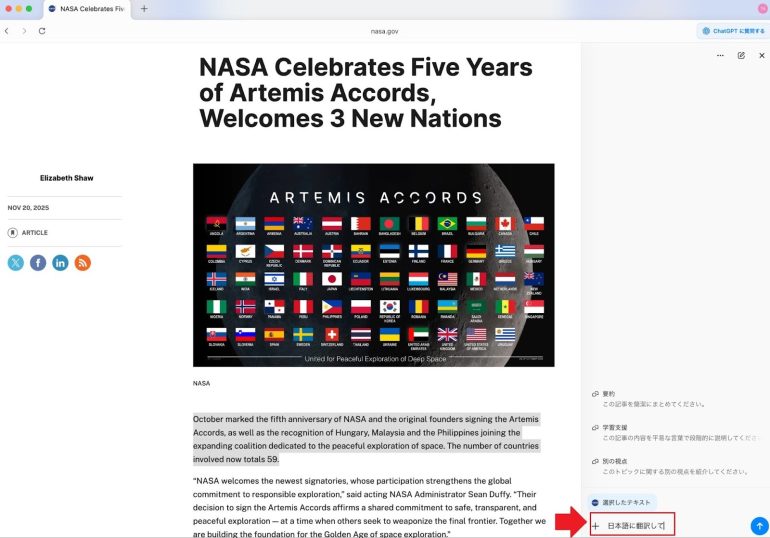Image resolution: width=770 pixels, height=538 pixels.
Task: Open the orange RSS feed icon
Action: pyautogui.click(x=83, y=263)
